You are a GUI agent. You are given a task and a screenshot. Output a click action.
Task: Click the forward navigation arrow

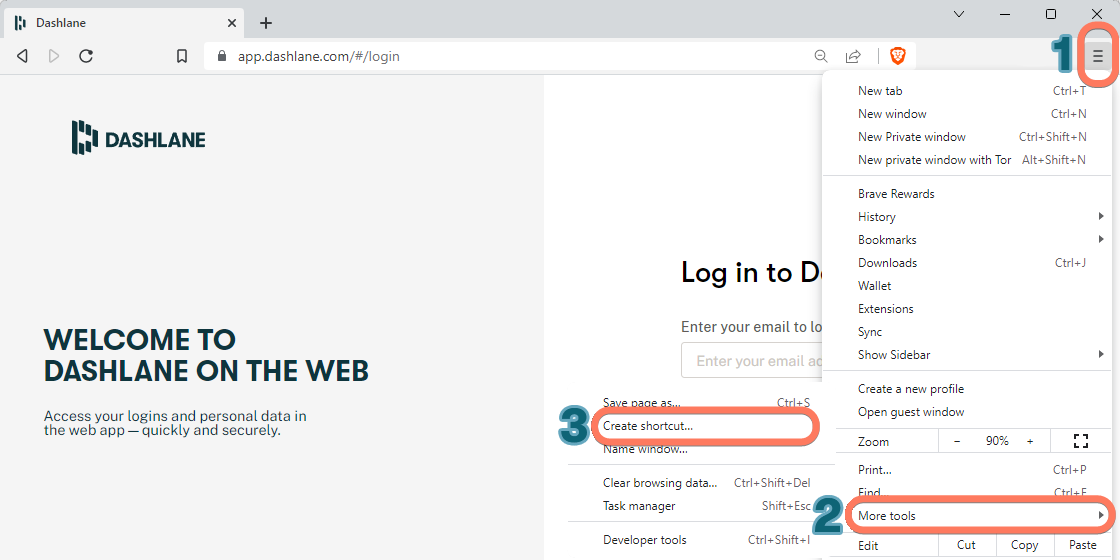pyautogui.click(x=54, y=56)
